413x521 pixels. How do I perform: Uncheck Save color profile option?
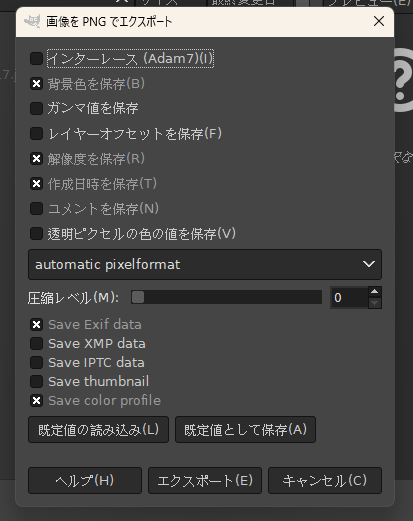tap(36, 401)
